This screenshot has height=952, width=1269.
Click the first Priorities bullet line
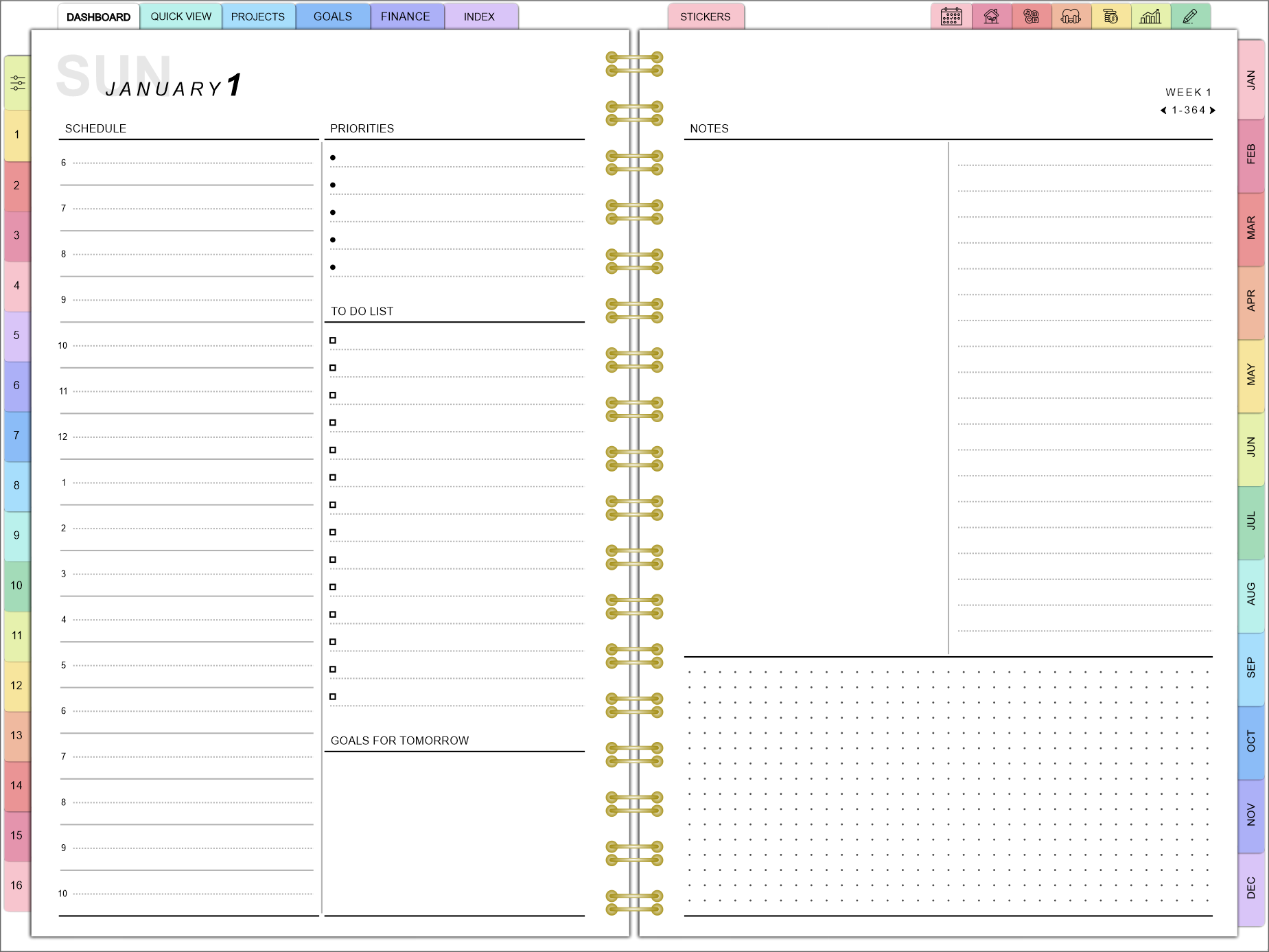point(456,159)
